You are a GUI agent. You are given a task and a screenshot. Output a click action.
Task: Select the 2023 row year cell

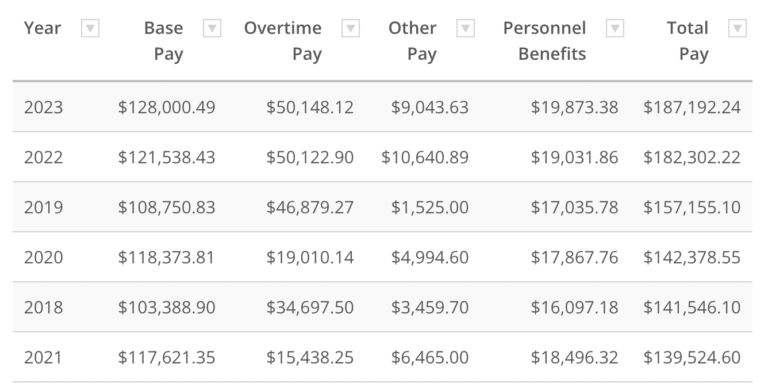(44, 107)
